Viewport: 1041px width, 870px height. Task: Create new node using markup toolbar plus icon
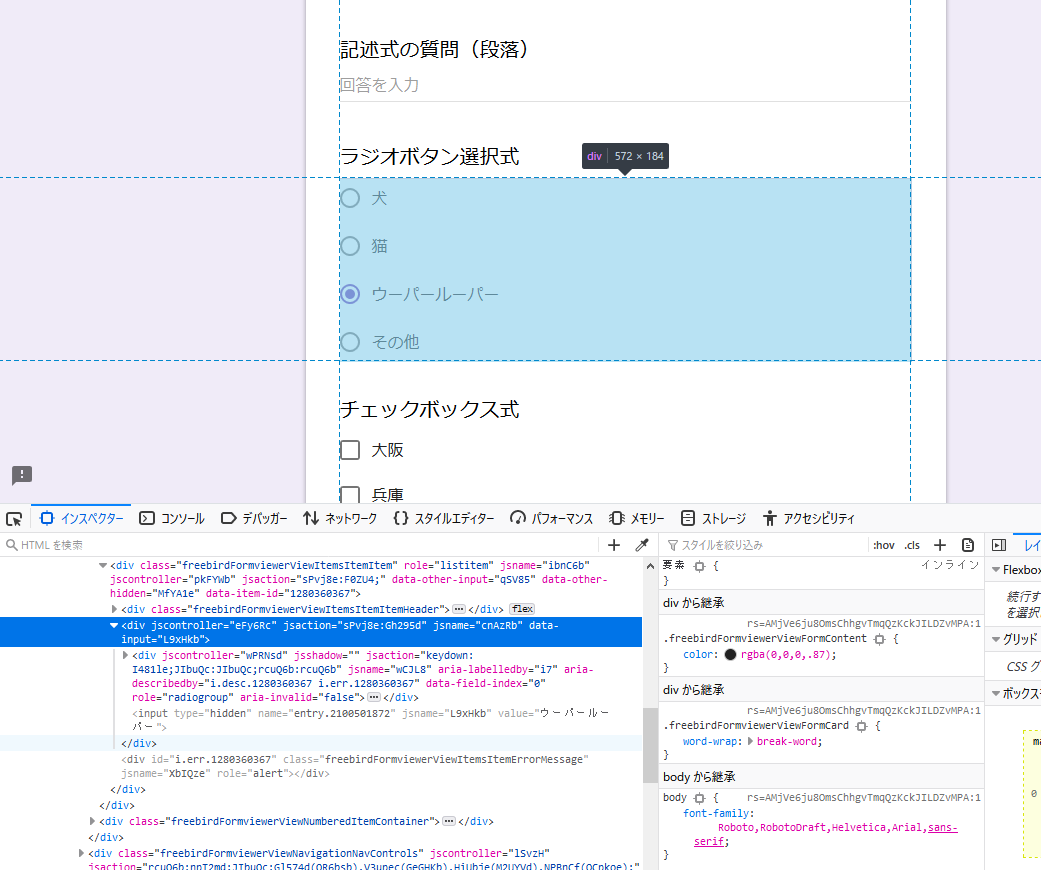tap(613, 545)
